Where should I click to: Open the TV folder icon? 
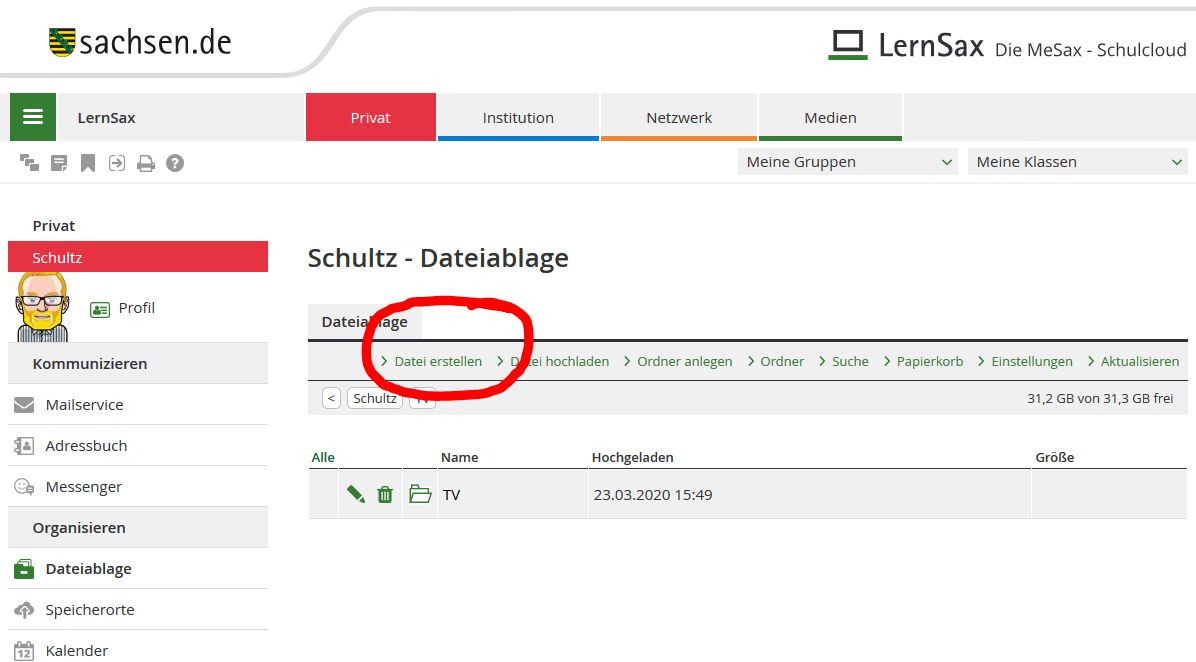(420, 494)
